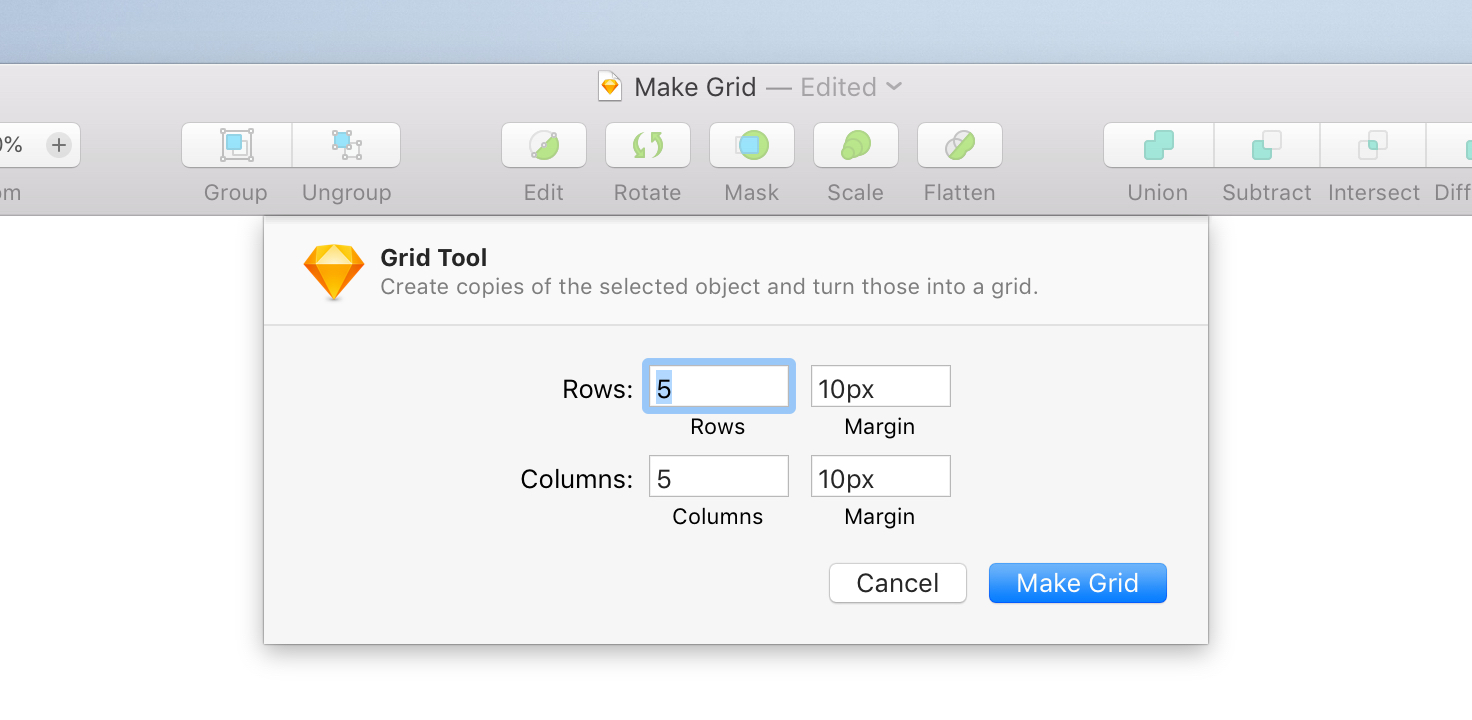Click the Subtract boolean icon
1472x720 pixels.
coord(1266,145)
